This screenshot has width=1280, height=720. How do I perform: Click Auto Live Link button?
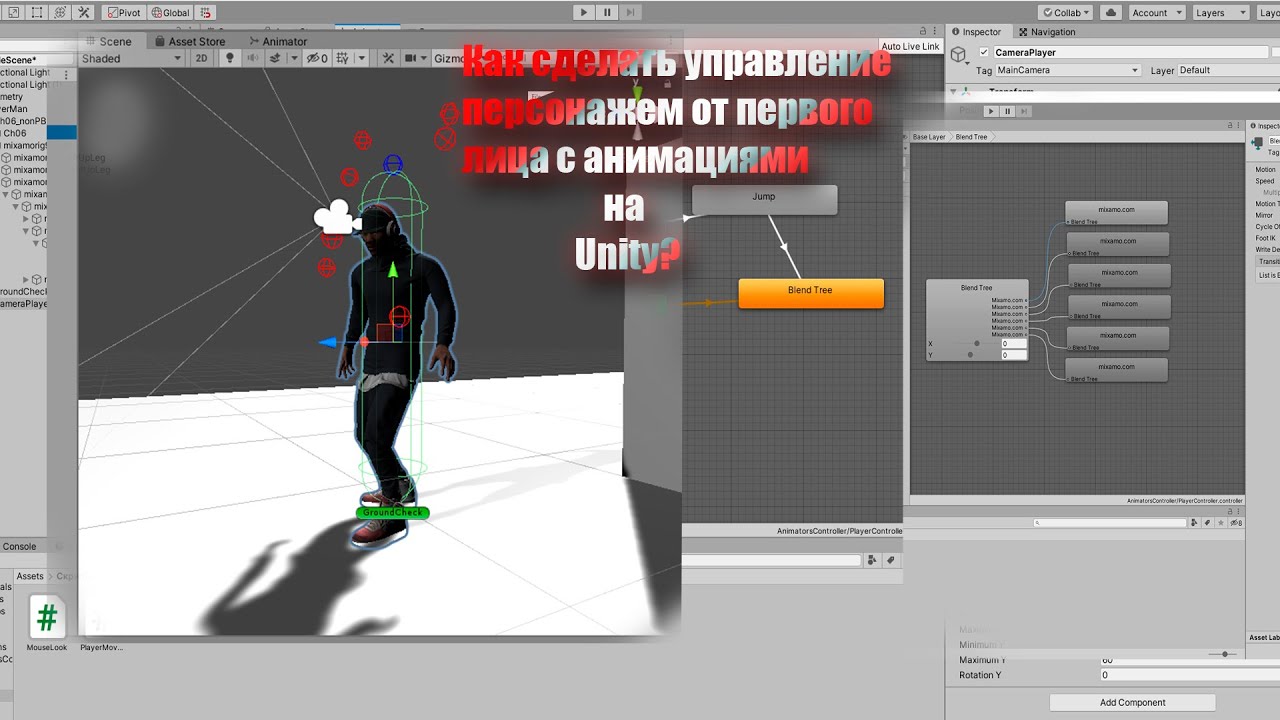click(x=910, y=46)
